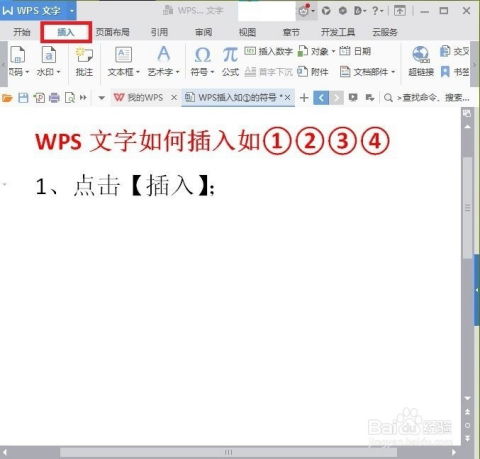The image size is (480, 459).
Task: Switch to the 开始 ribbon tab
Action: coord(22,32)
